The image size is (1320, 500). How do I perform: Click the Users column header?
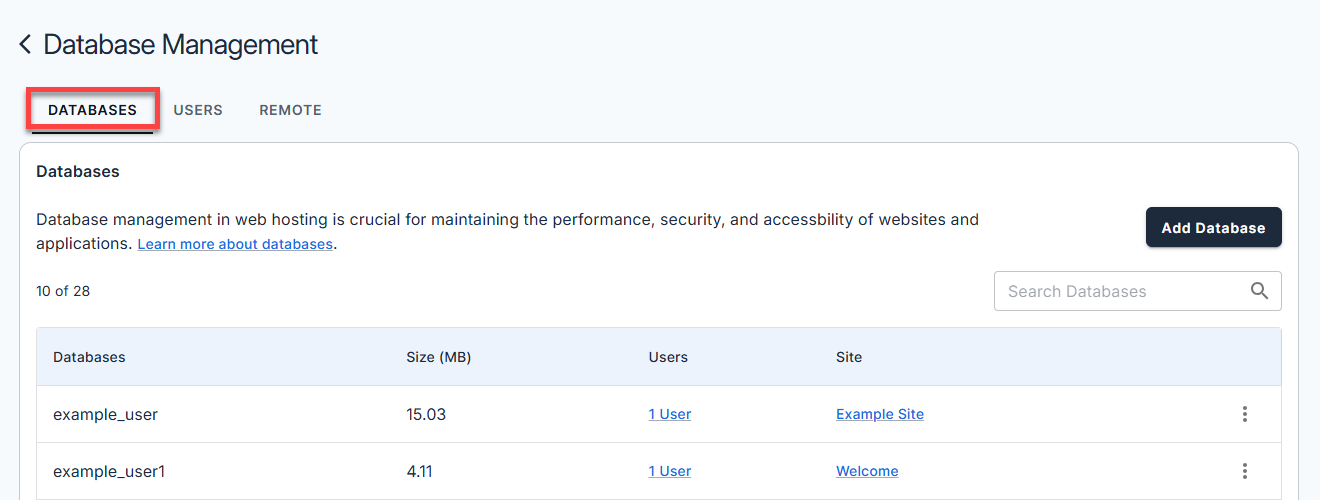point(668,357)
